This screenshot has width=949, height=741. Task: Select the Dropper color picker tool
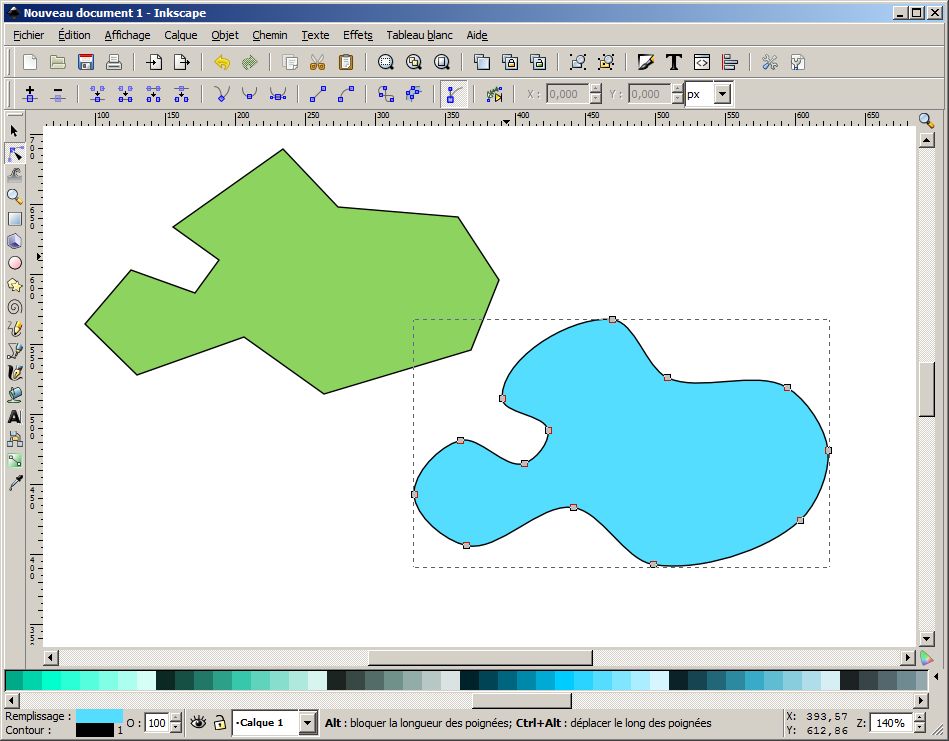click(15, 482)
